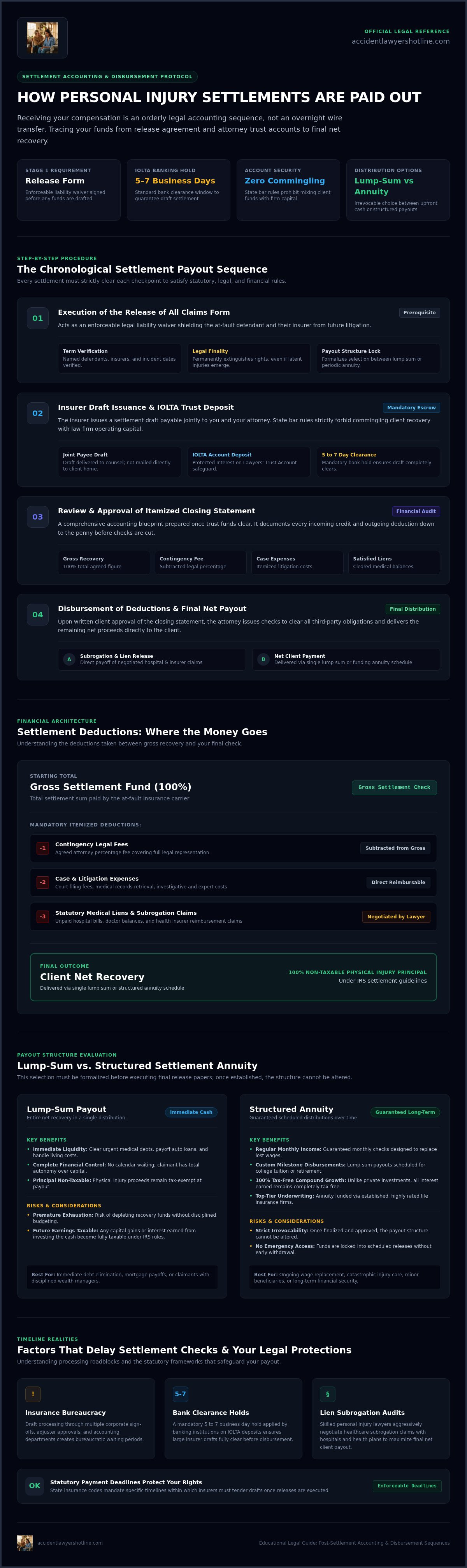
Task: Click the step 03 number badge
Action: 38,517
